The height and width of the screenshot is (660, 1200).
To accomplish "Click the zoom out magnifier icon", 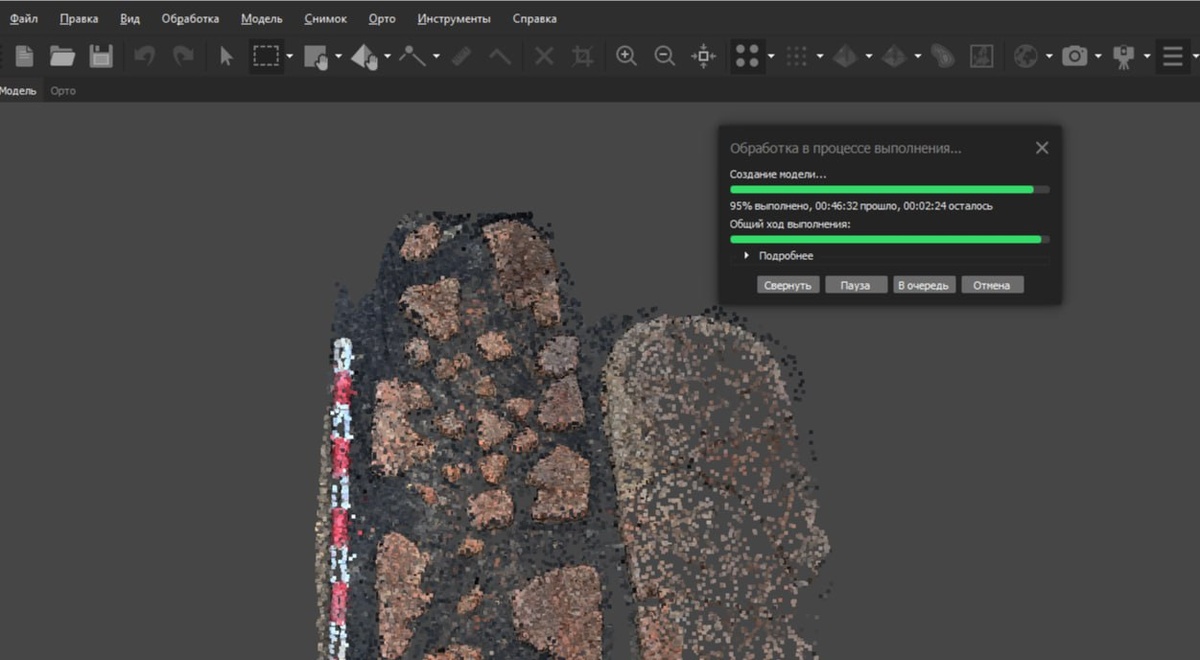I will tap(665, 57).
